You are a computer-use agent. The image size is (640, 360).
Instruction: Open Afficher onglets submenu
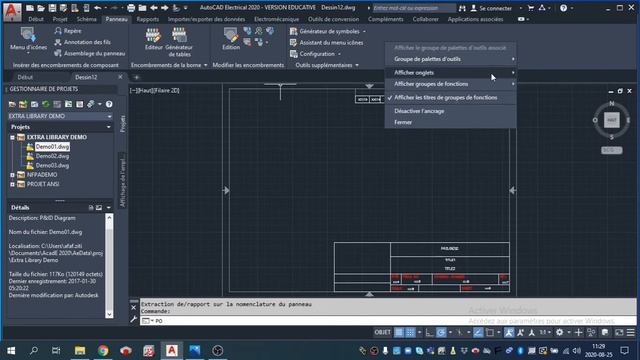(451, 73)
